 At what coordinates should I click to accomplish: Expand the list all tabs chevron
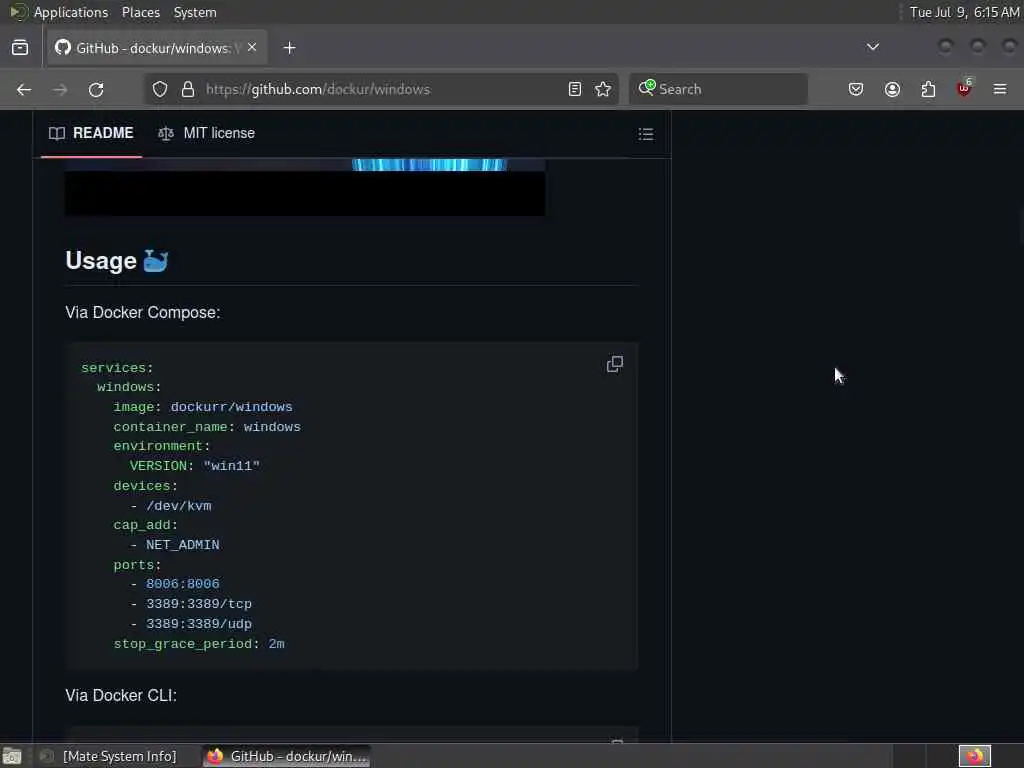872,47
